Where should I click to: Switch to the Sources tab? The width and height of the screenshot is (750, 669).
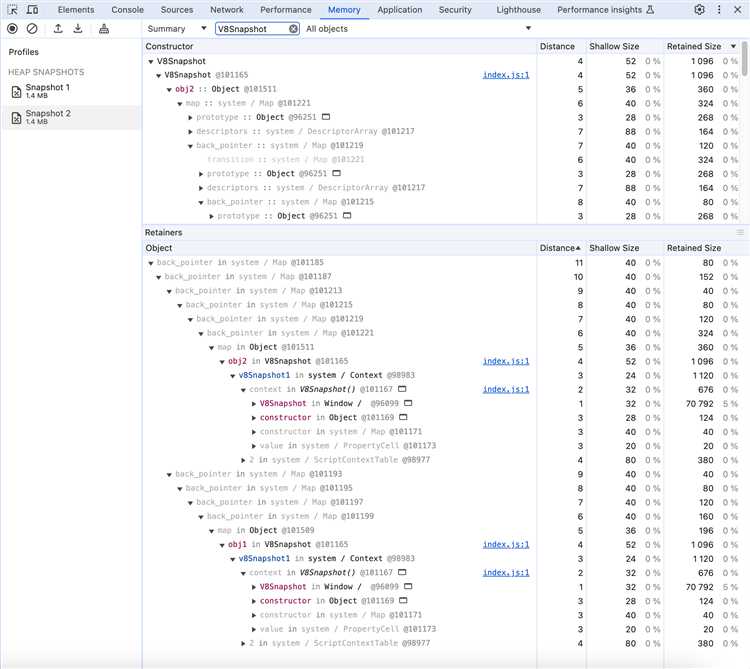coord(176,10)
